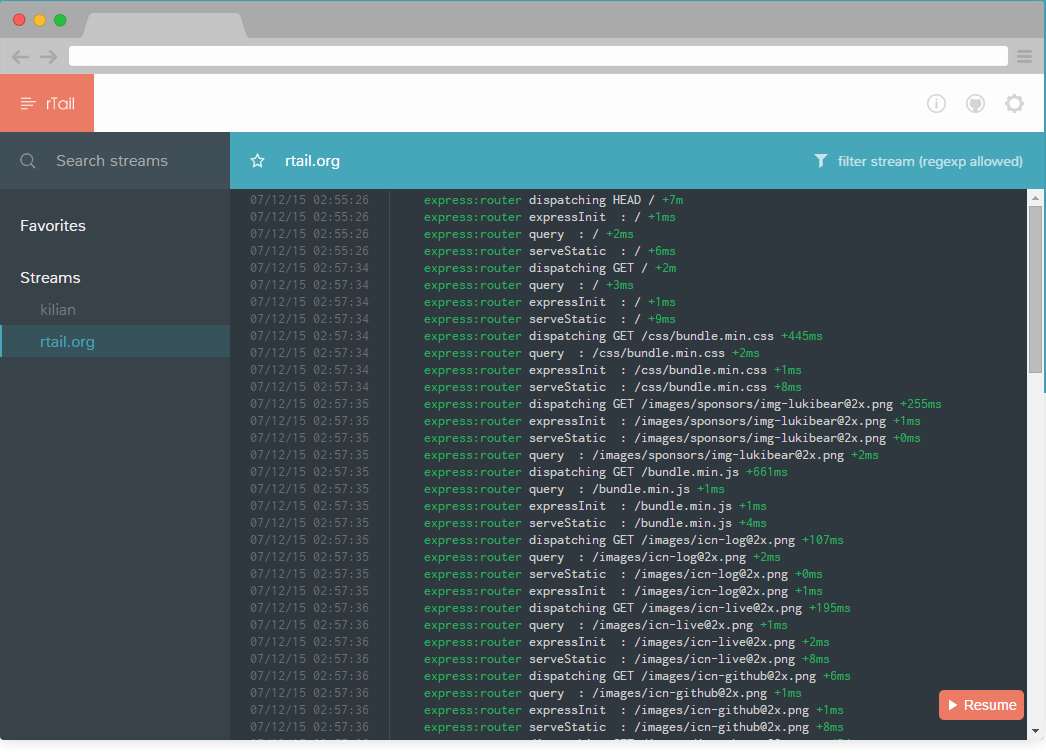
Task: Click the search magnifier icon
Action: pos(28,161)
